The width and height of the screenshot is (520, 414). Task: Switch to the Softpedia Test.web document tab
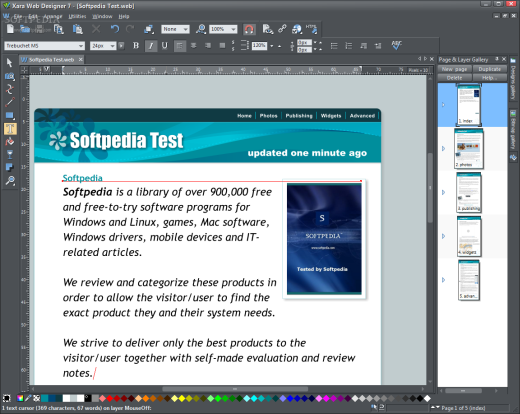point(51,60)
